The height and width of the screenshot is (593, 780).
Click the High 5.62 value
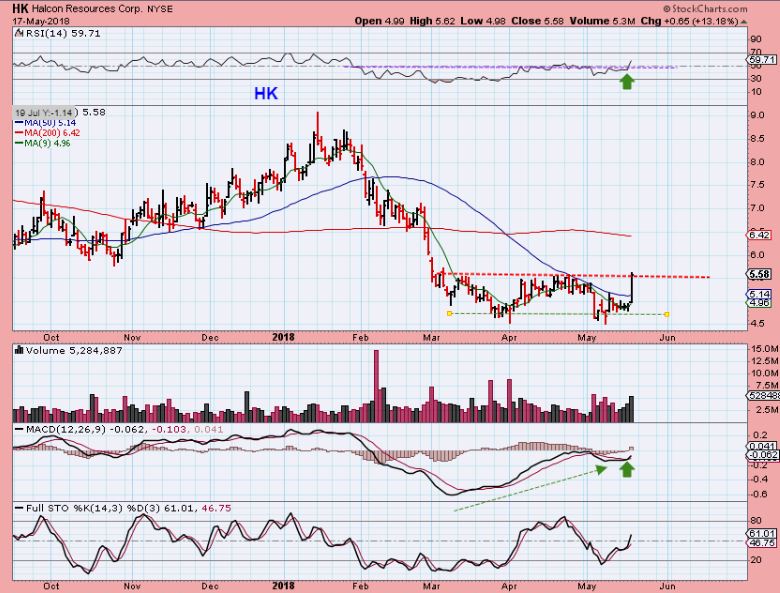432,21
